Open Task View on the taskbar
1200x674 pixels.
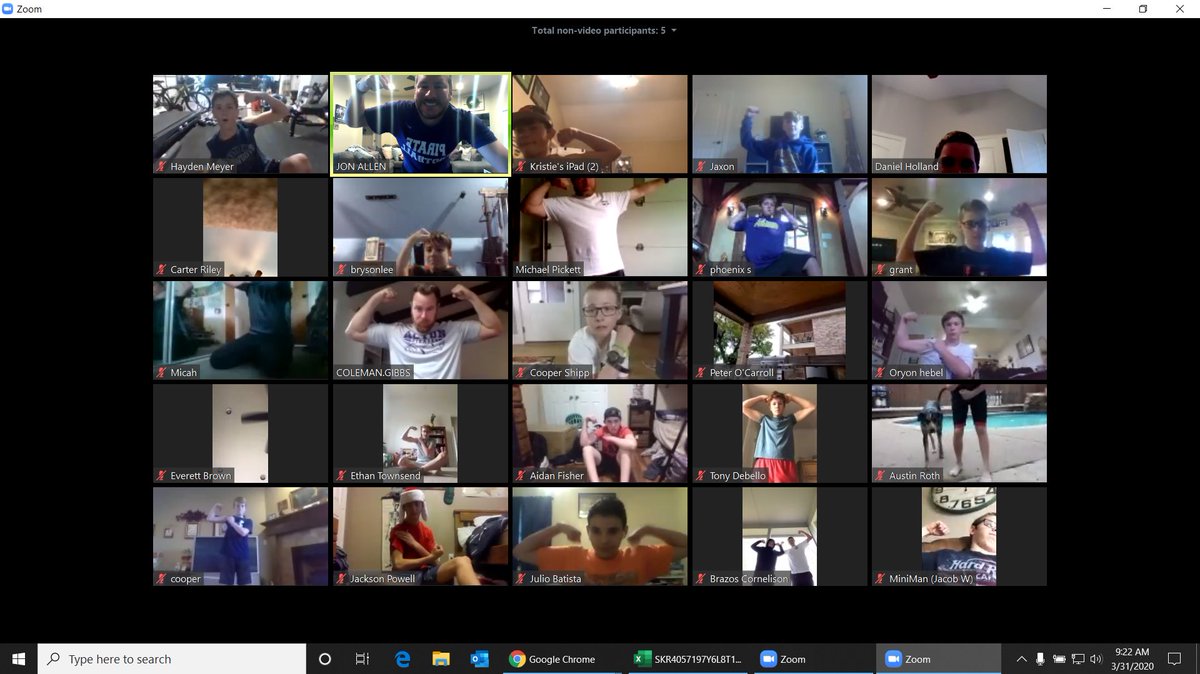coord(363,659)
